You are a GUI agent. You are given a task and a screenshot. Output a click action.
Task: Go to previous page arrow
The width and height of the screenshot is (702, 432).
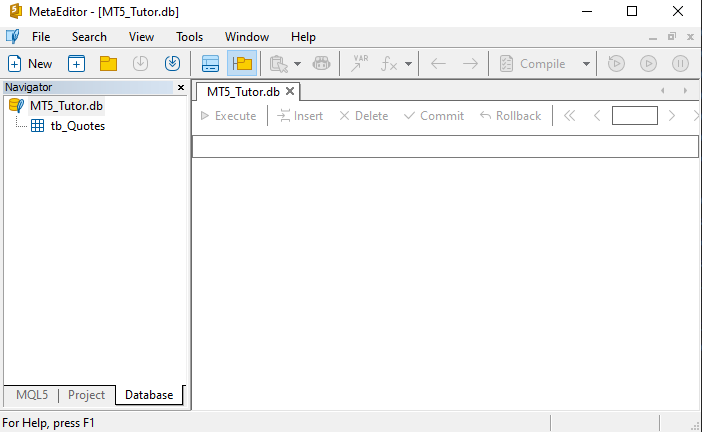[x=597, y=116]
